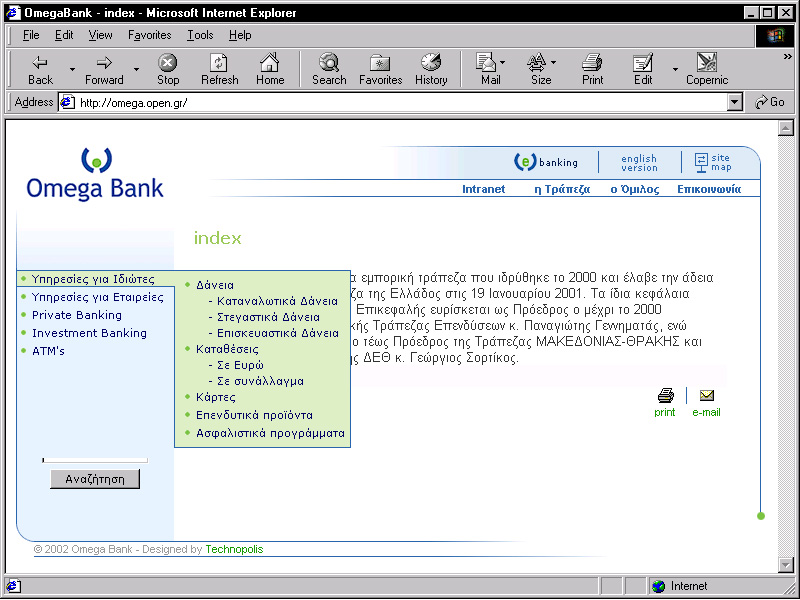Expand the Back history dropdown arrow
The image size is (800, 600).
(72, 69)
